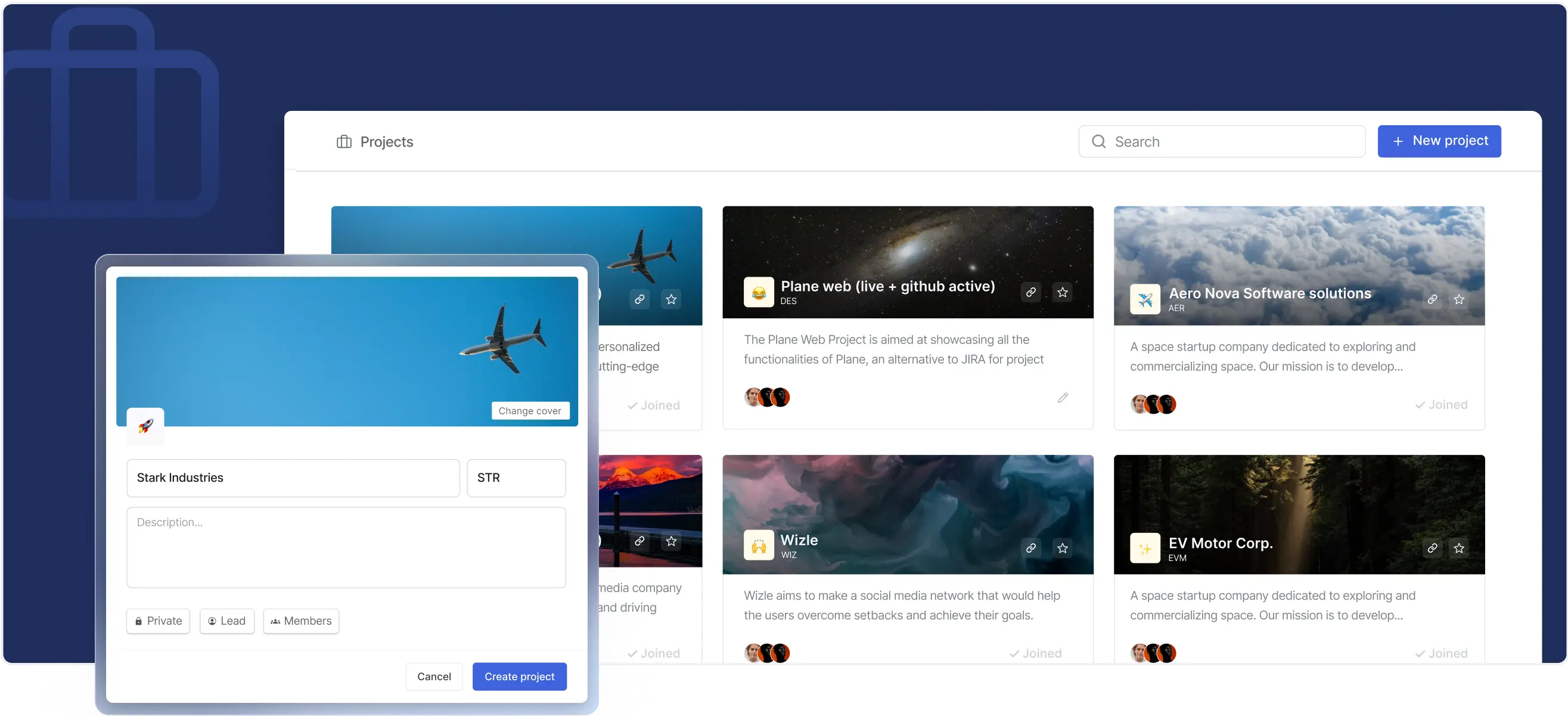The height and width of the screenshot is (716, 1568).
Task: Click the pencil edit icon on Plane web
Action: point(1062,398)
